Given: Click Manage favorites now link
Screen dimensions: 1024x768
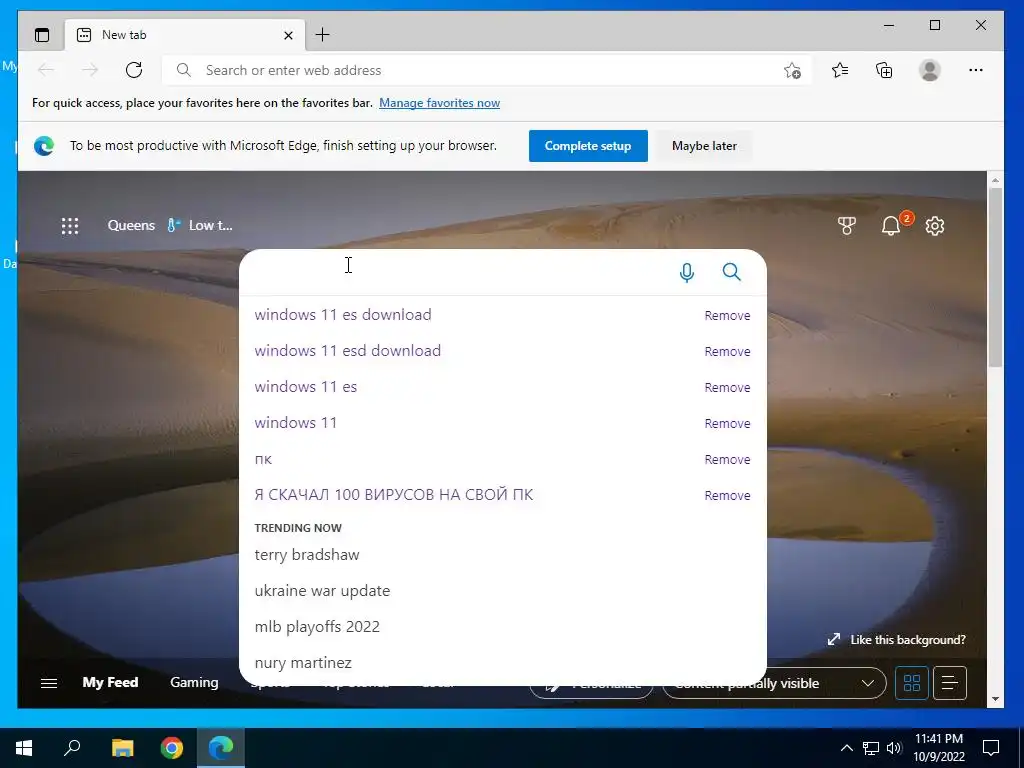Looking at the screenshot, I should click(x=440, y=103).
